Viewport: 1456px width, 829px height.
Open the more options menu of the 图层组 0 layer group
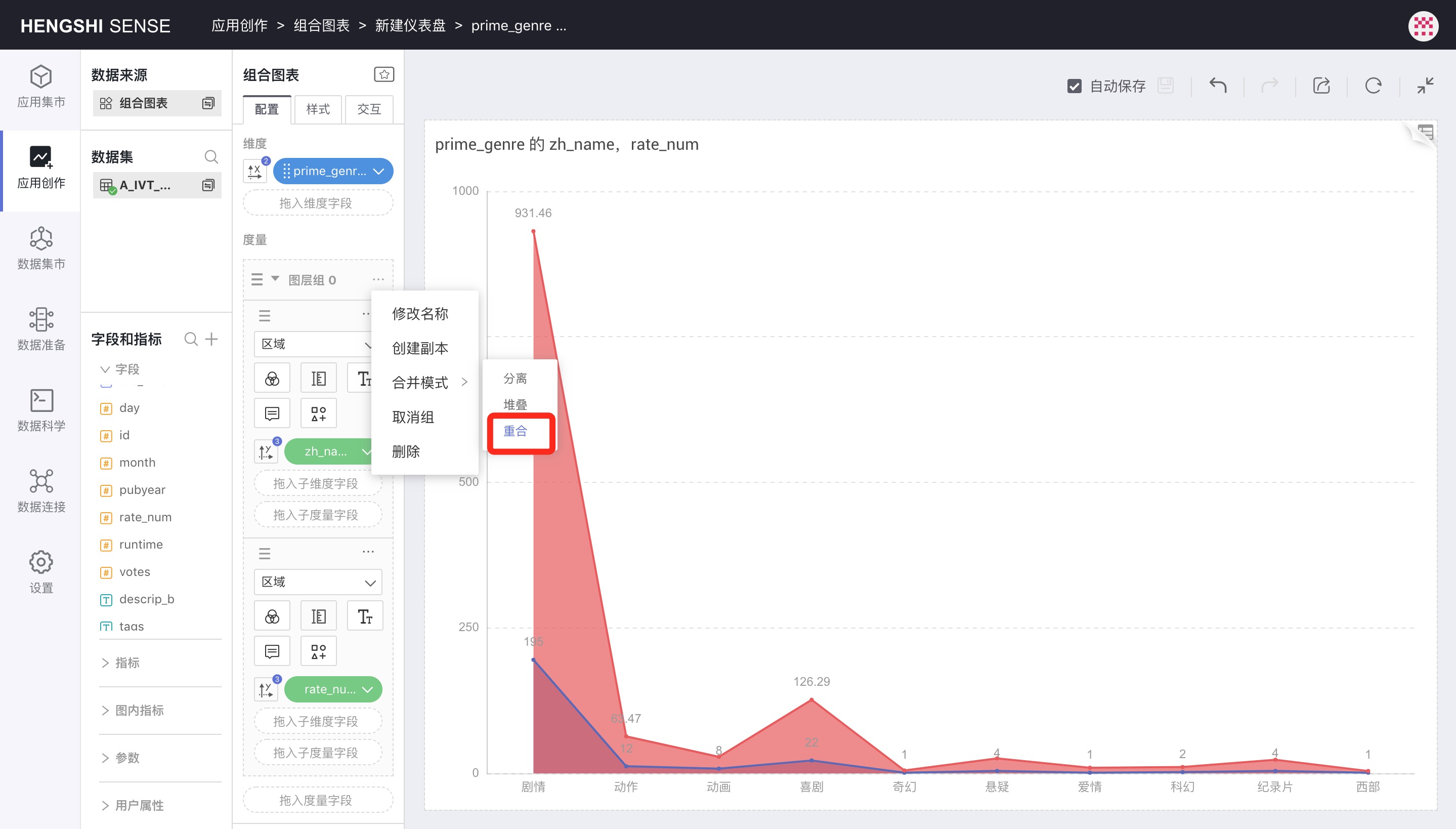(x=378, y=279)
